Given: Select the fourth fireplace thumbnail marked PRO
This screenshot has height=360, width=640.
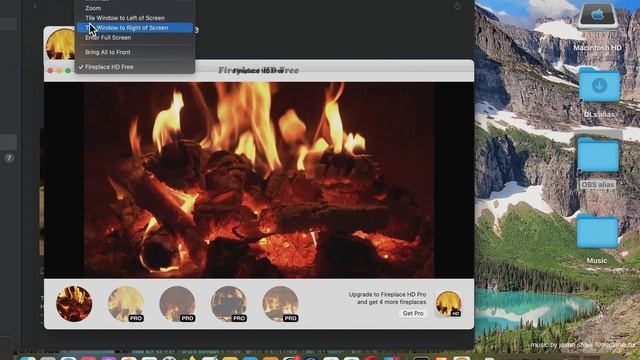Looking at the screenshot, I should [229, 303].
